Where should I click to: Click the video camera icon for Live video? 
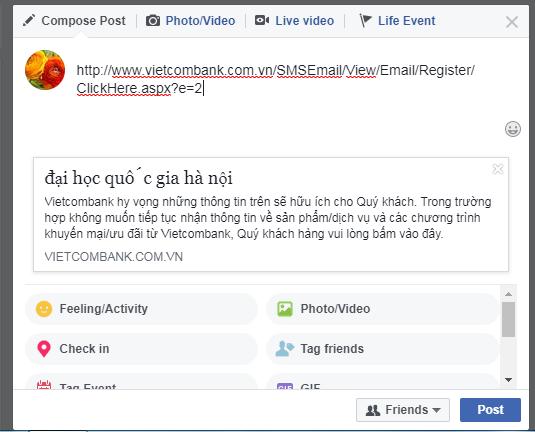(262, 20)
